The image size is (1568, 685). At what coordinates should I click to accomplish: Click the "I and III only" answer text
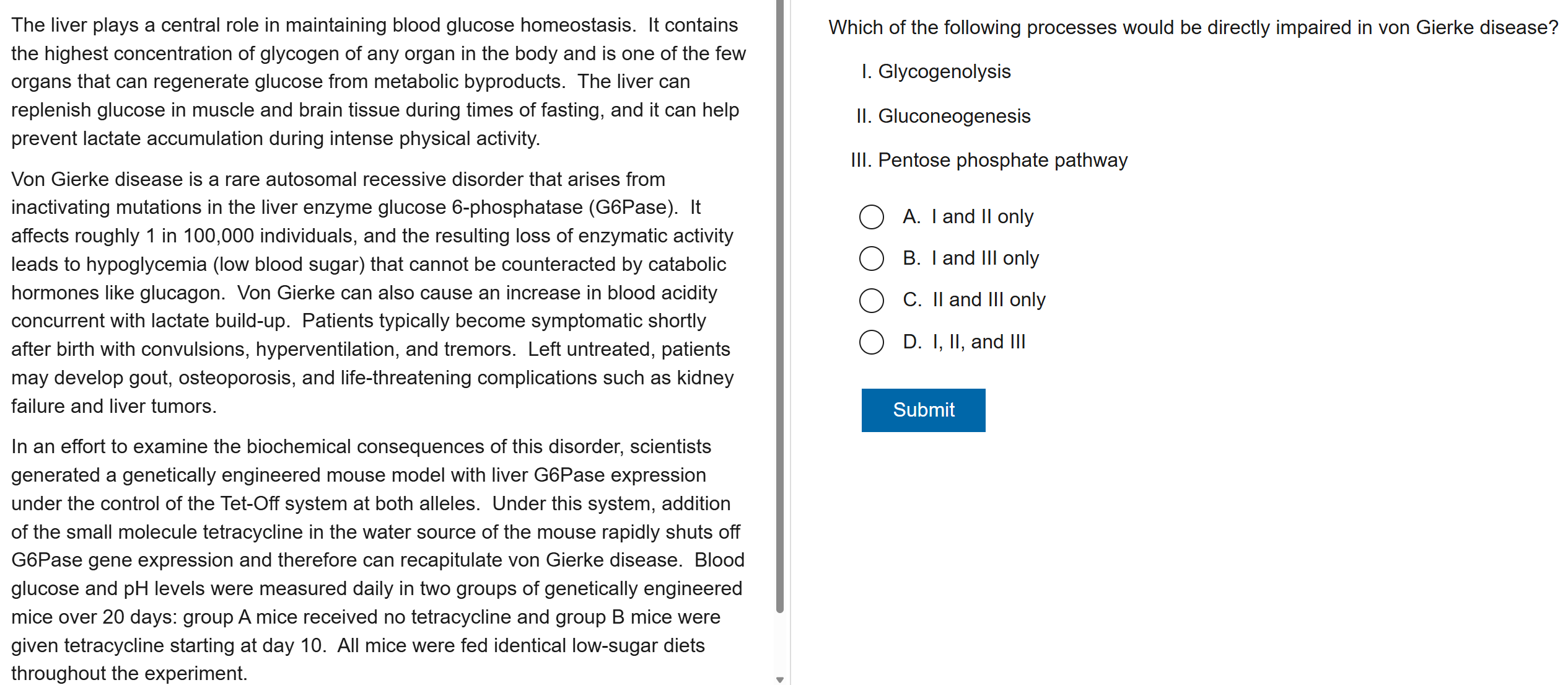pyautogui.click(x=985, y=259)
